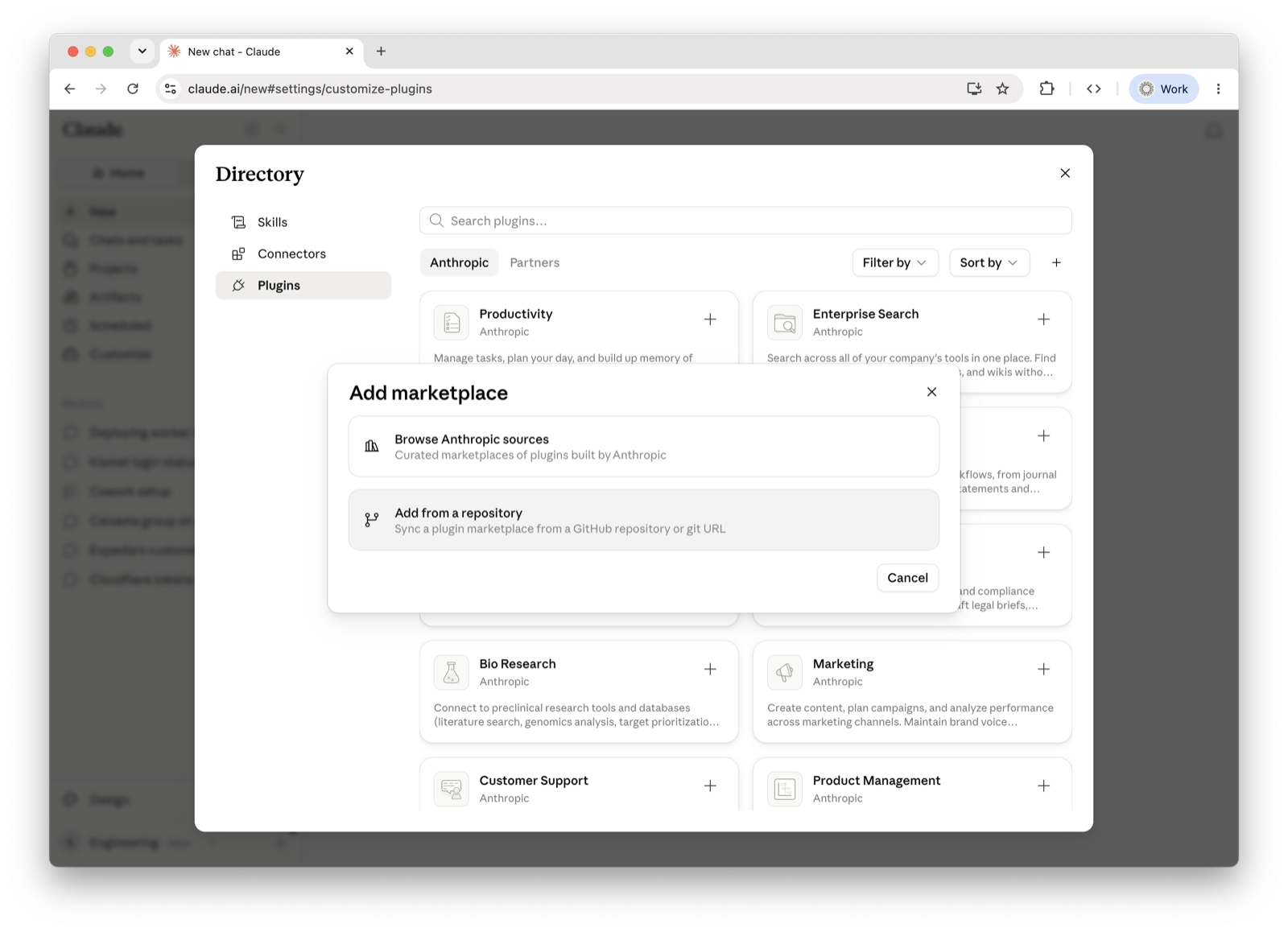Image resolution: width=1288 pixels, height=932 pixels.
Task: Open Connectors section in Directory
Action: (x=303, y=254)
